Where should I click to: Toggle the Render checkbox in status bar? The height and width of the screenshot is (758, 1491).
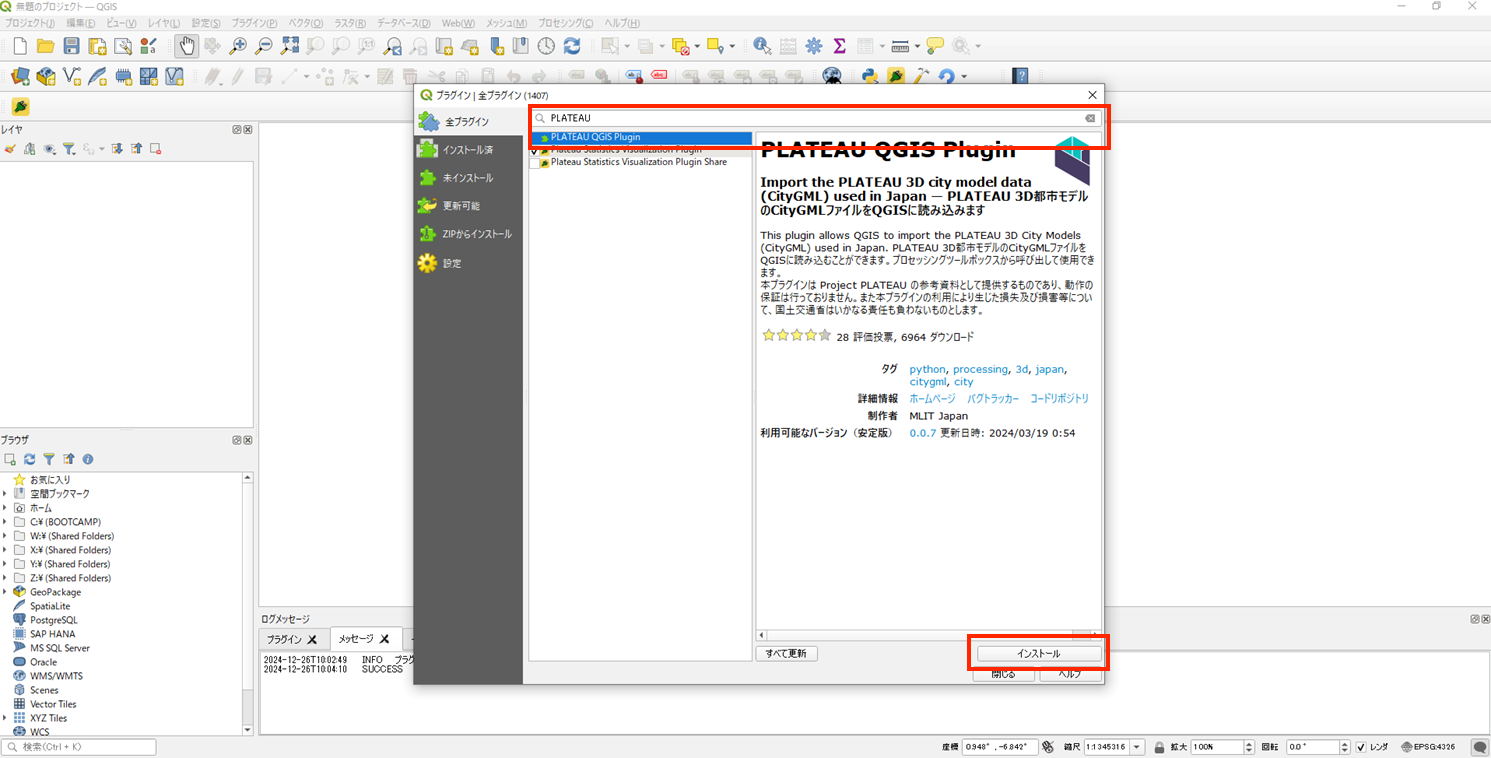click(x=1359, y=747)
